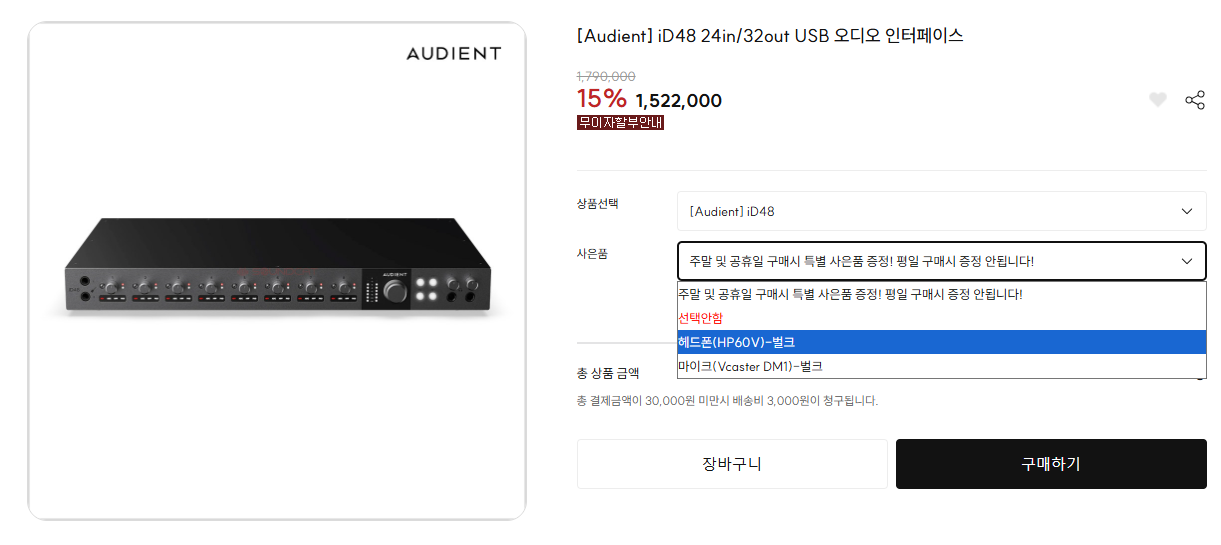The image size is (1221, 545).
Task: Select the 주말 및 공휴일 placeholder option
Action: pos(850,294)
